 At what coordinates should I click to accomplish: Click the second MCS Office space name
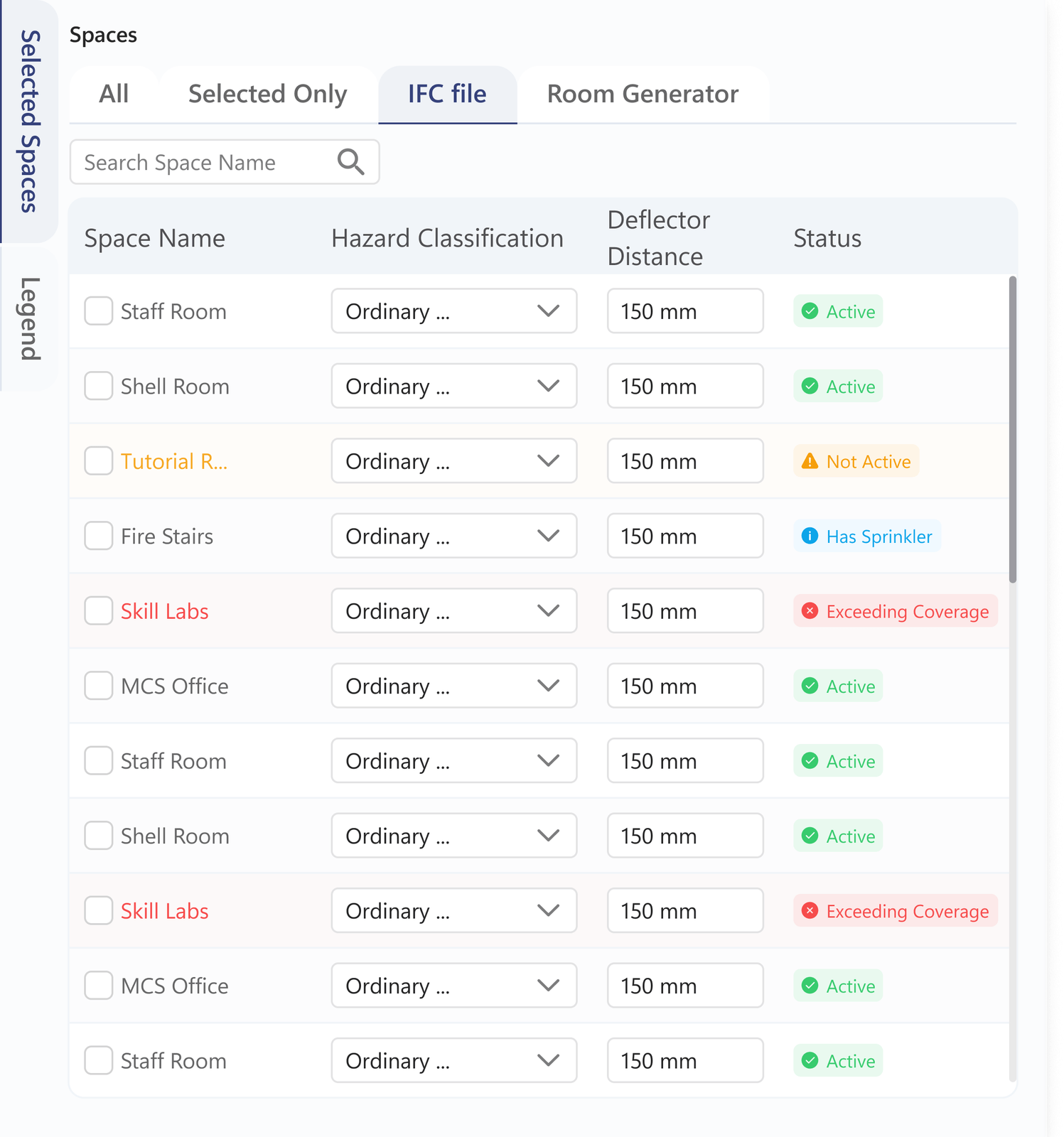[x=175, y=986]
